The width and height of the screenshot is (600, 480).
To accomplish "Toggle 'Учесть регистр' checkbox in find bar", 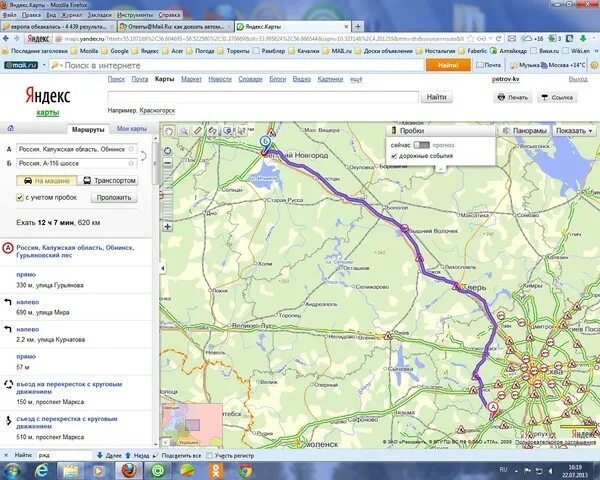I will (209, 456).
